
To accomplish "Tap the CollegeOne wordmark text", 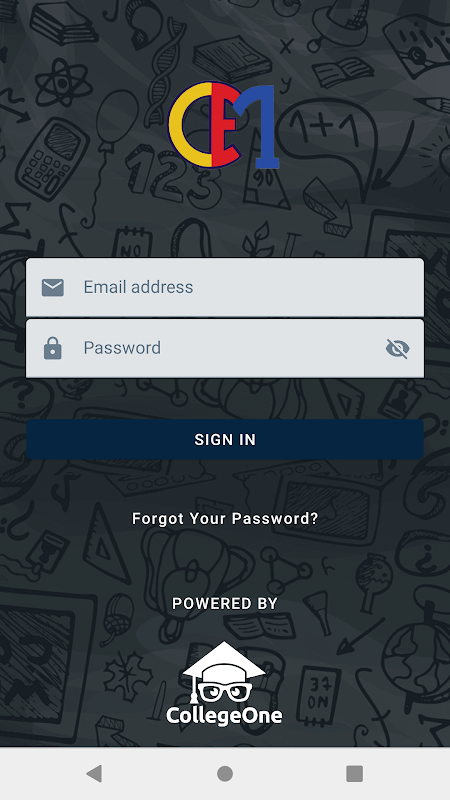I will pyautogui.click(x=224, y=715).
